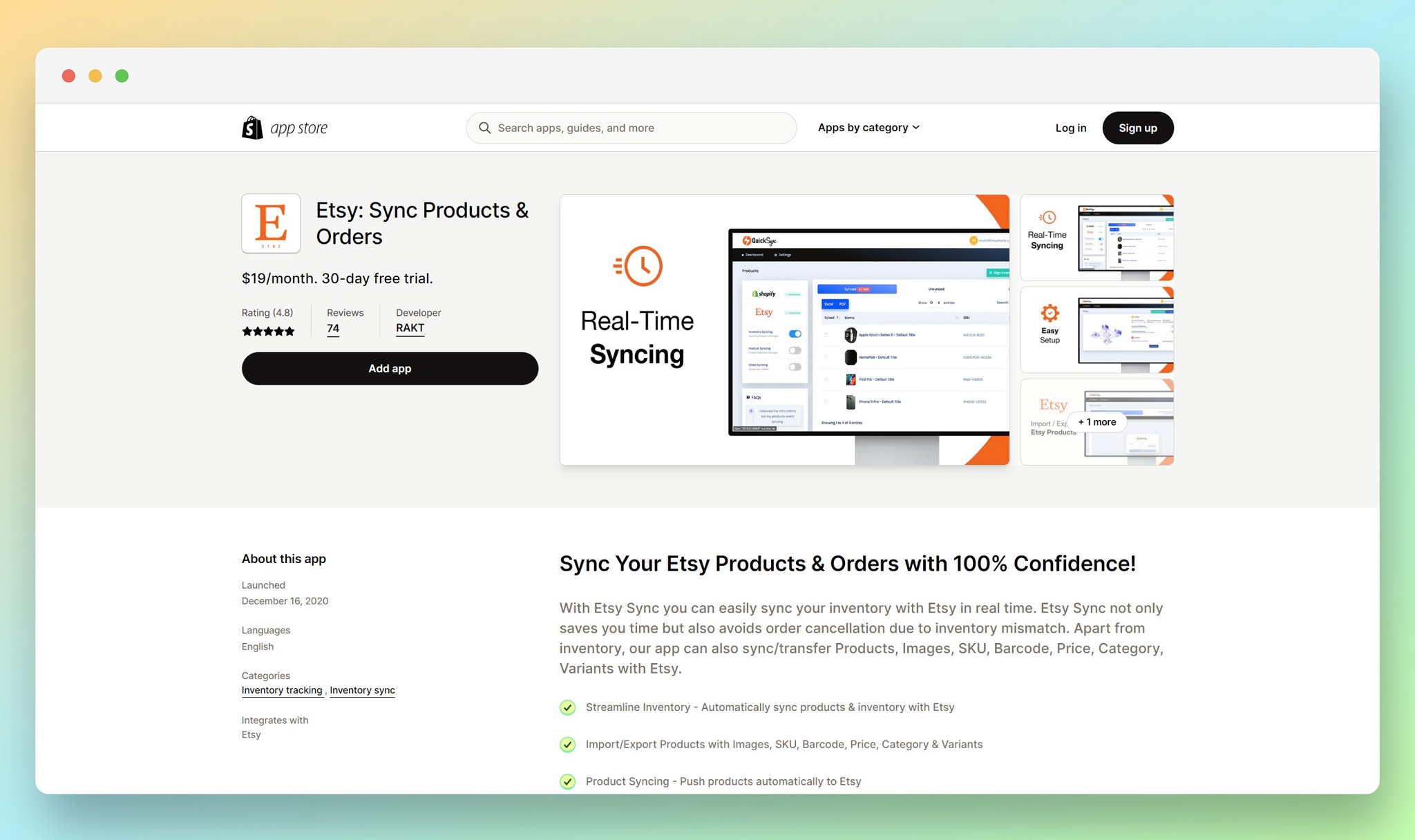Image resolution: width=1415 pixels, height=840 pixels.
Task: Open the Apps by category dropdown
Action: pyautogui.click(x=868, y=127)
